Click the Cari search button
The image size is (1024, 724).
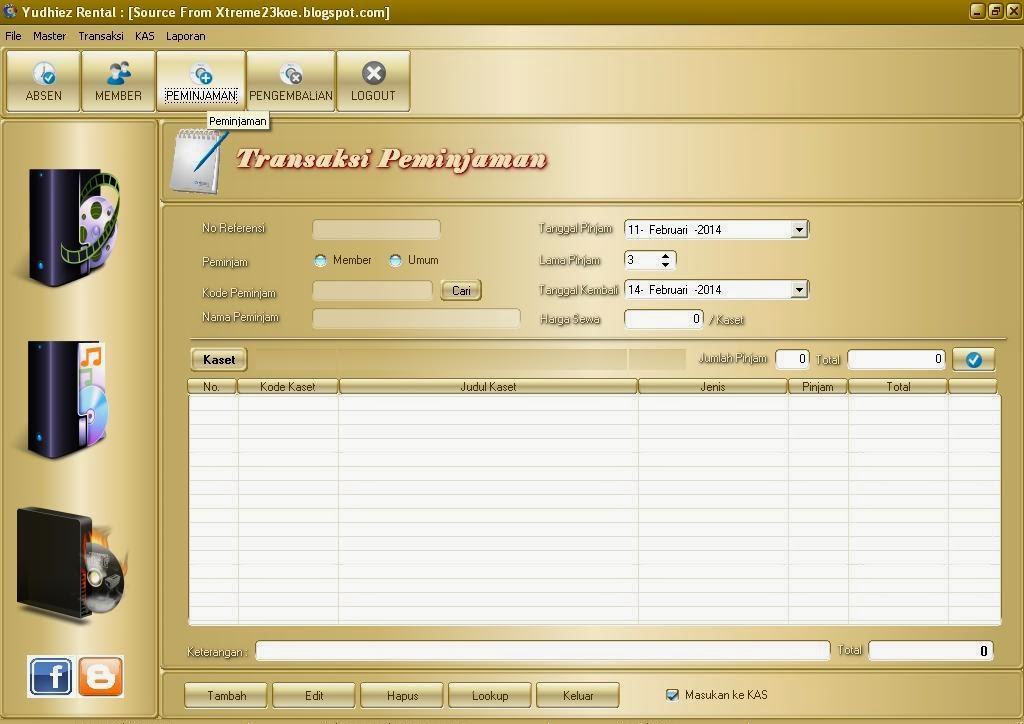461,291
